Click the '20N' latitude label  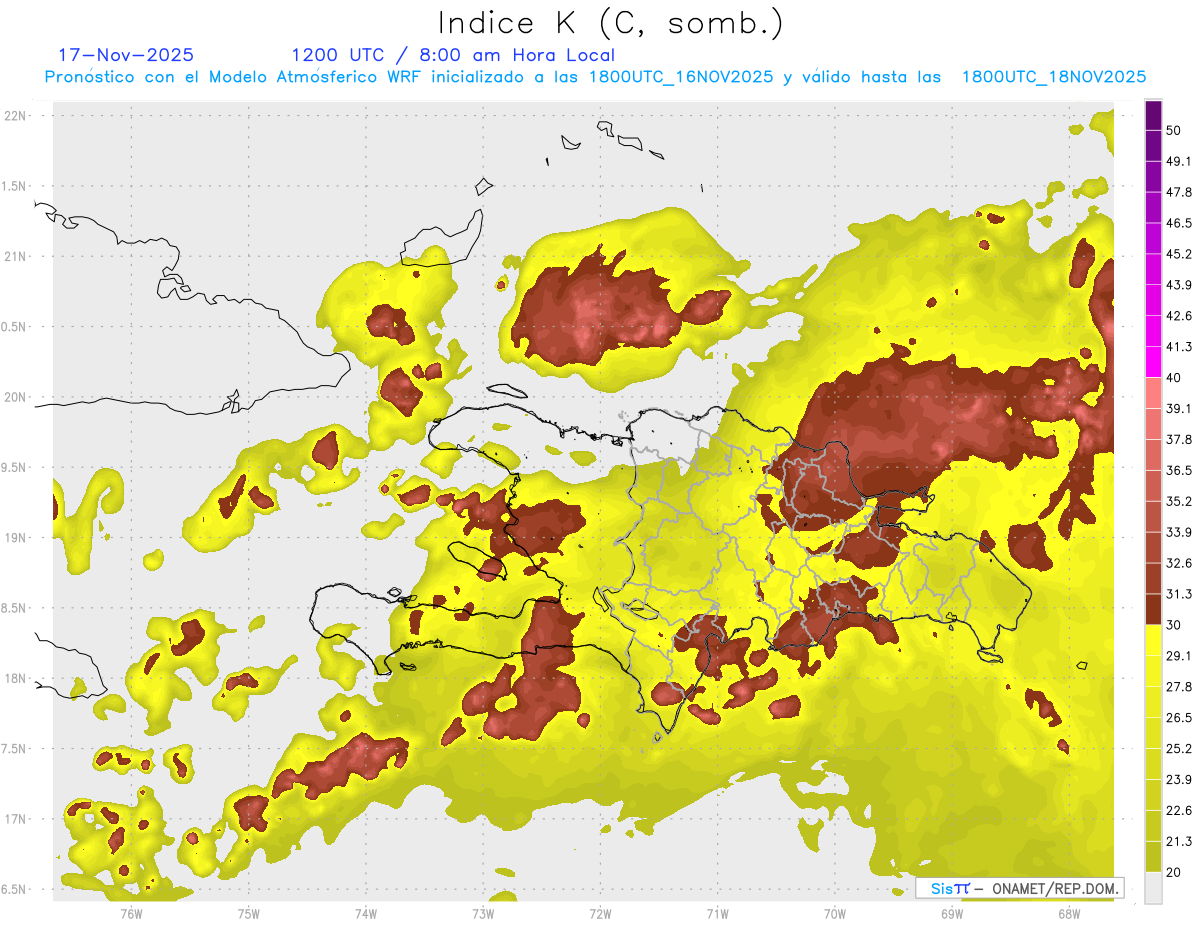click(15, 397)
